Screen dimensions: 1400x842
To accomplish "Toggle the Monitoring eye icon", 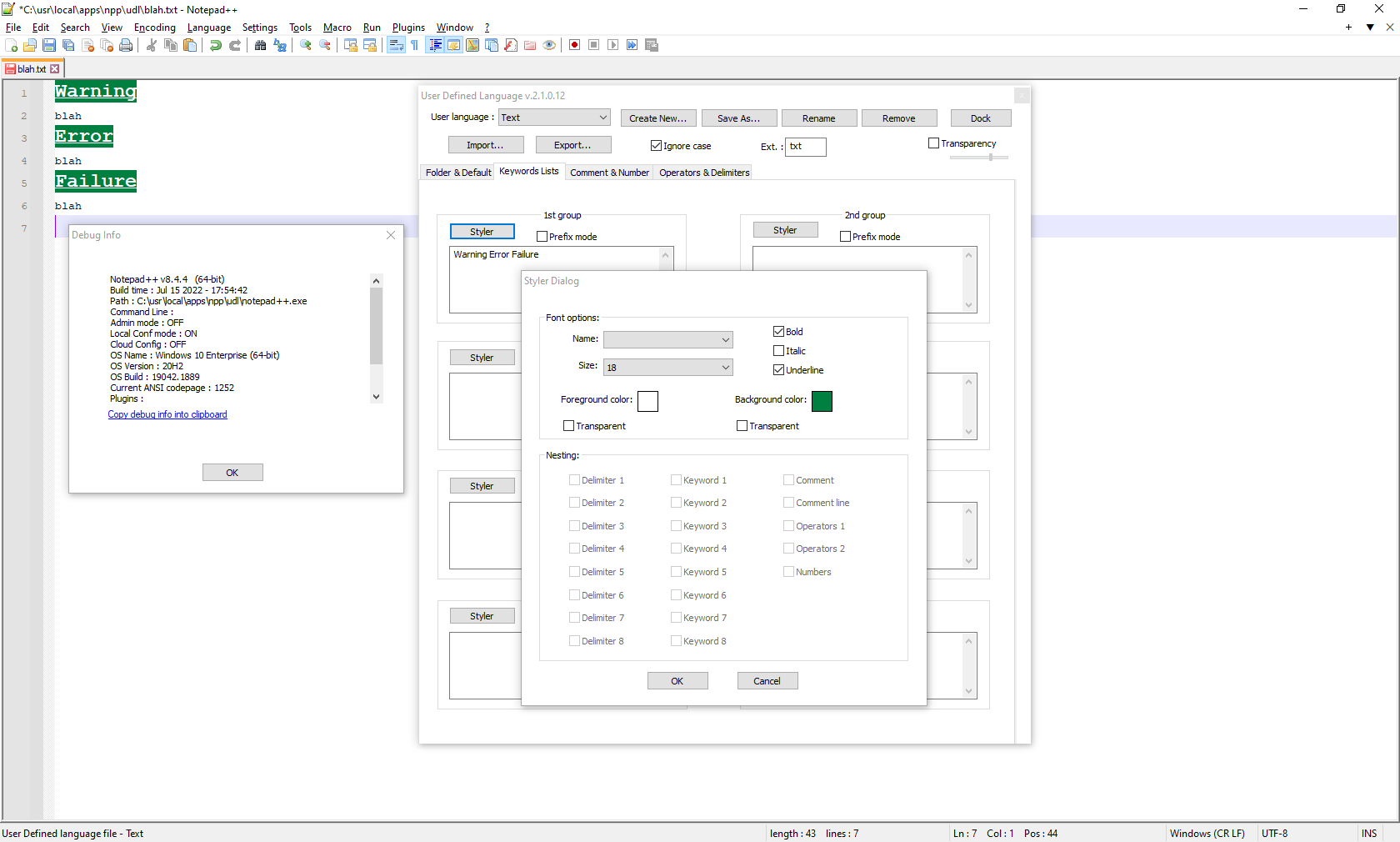I will point(549,45).
